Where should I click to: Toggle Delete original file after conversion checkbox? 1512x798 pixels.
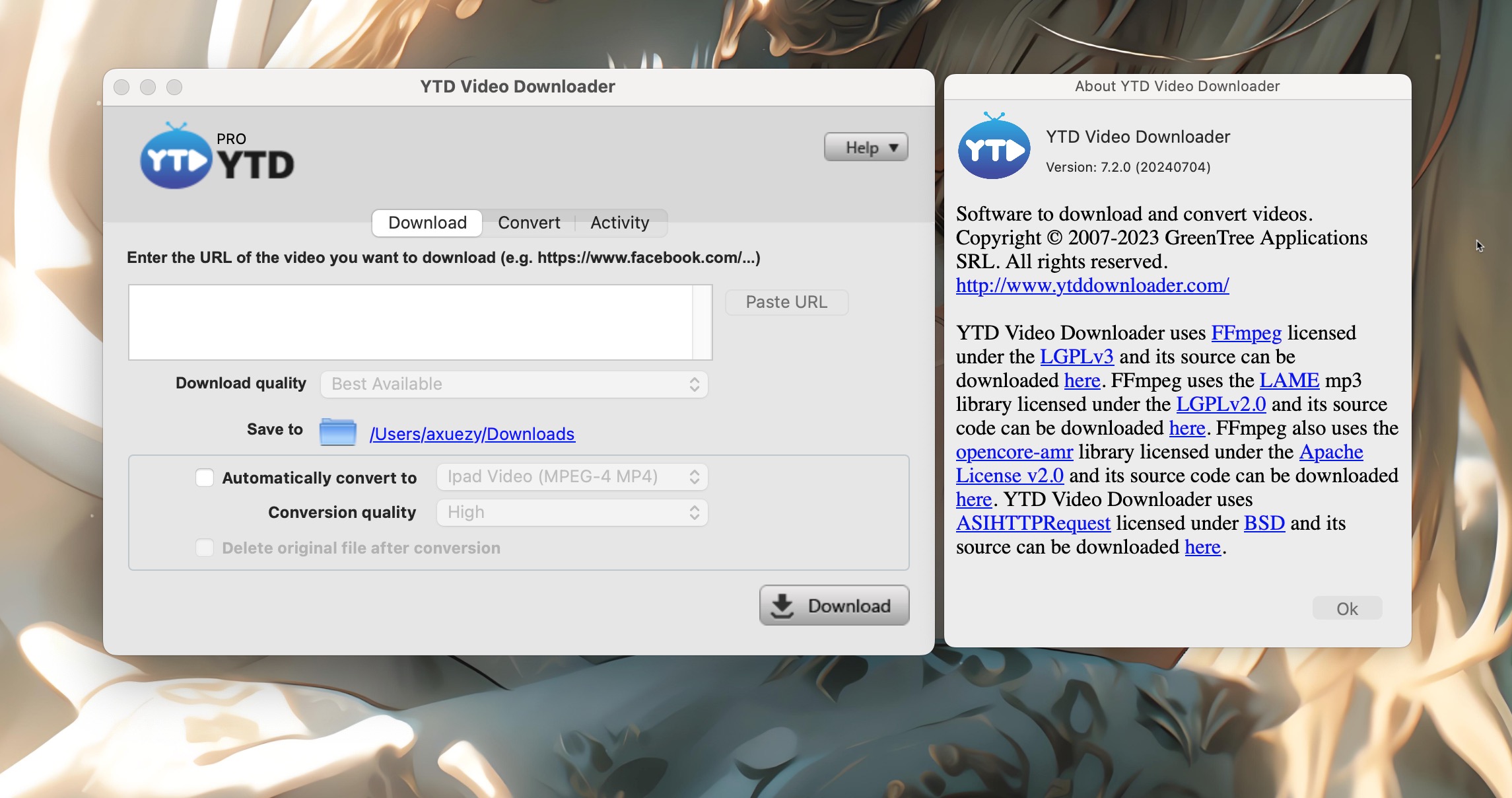point(205,548)
